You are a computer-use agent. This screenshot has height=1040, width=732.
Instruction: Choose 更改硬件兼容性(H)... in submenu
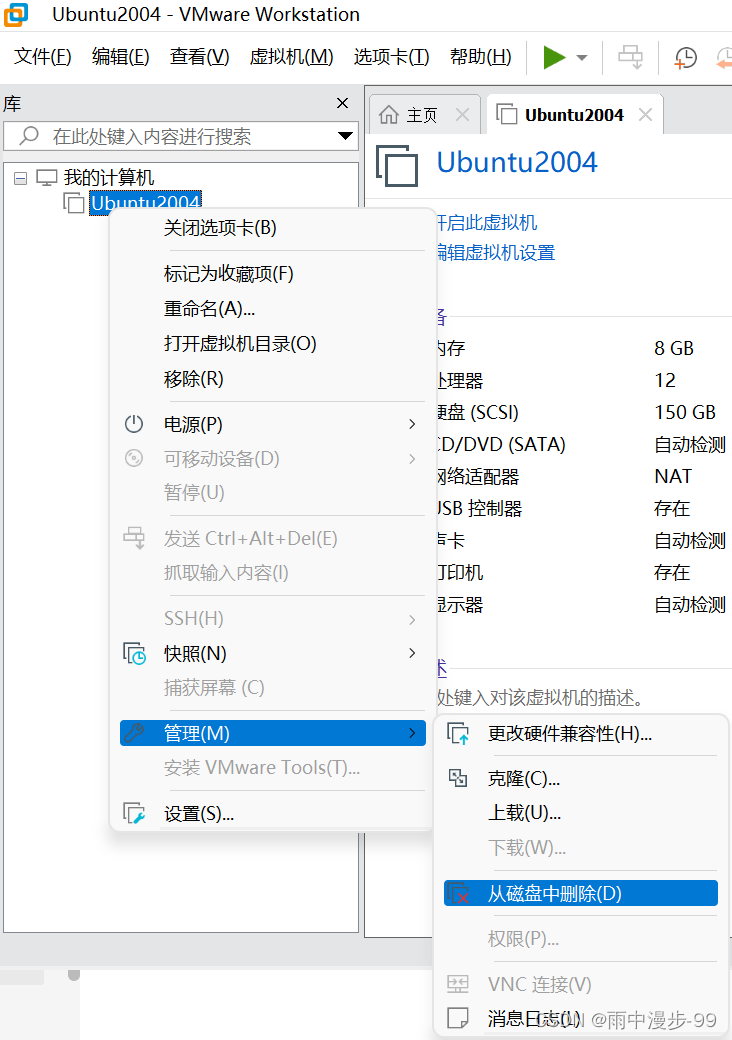(x=581, y=734)
